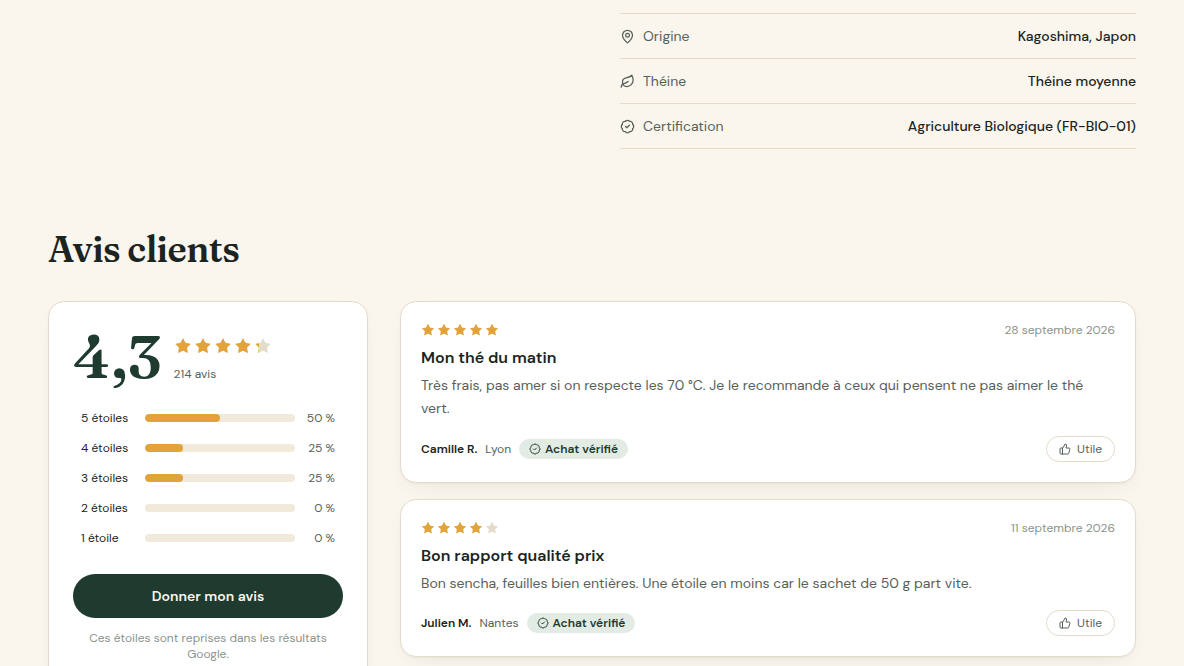Click the Origine label
Viewport: 1184px width, 666px height.
(666, 36)
